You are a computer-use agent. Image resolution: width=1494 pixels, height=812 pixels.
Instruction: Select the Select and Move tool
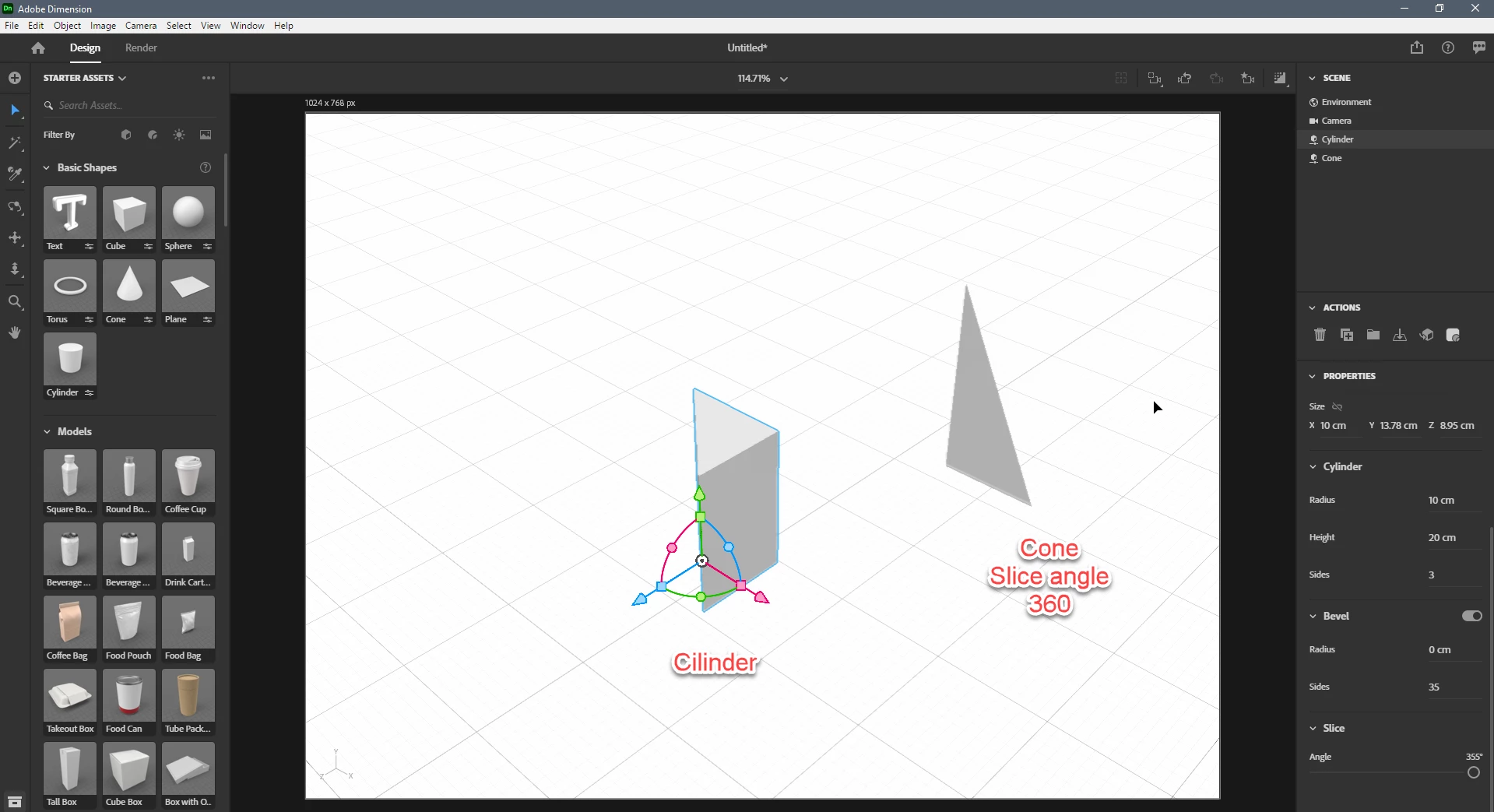tap(15, 110)
